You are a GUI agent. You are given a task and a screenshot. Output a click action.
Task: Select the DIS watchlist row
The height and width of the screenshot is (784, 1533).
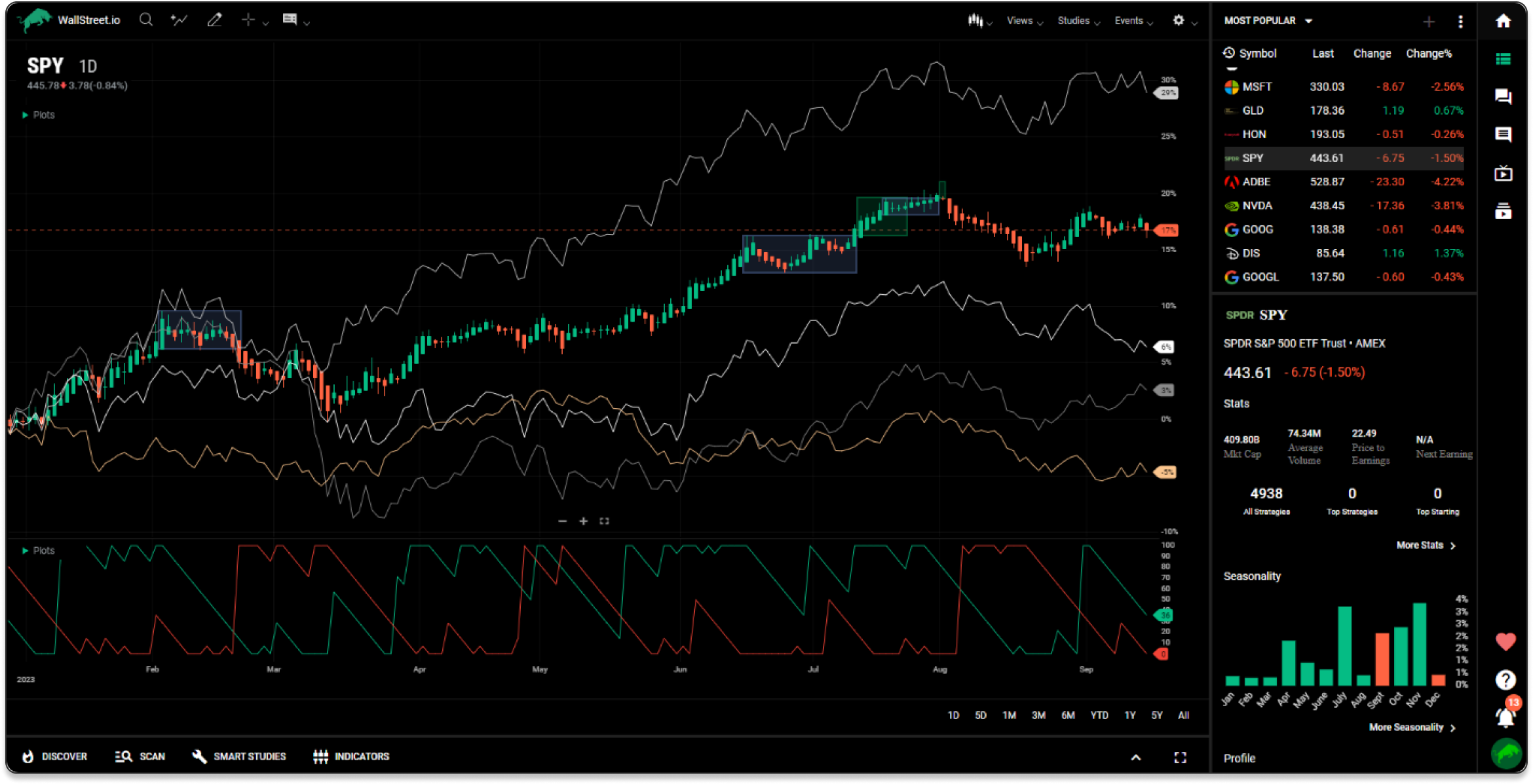[1344, 253]
